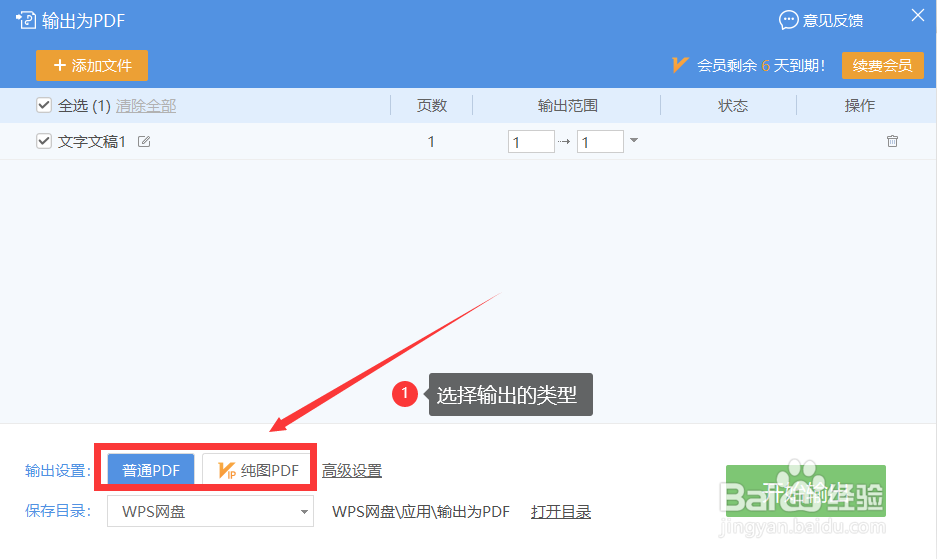This screenshot has width=937, height=559.
Task: Click the 添加文件 button
Action: pos(92,65)
